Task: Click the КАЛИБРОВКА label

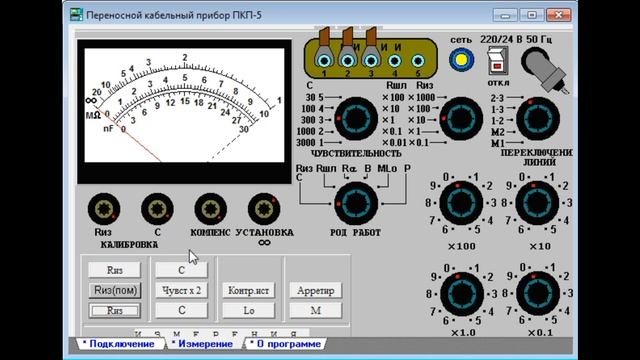Action: click(129, 245)
